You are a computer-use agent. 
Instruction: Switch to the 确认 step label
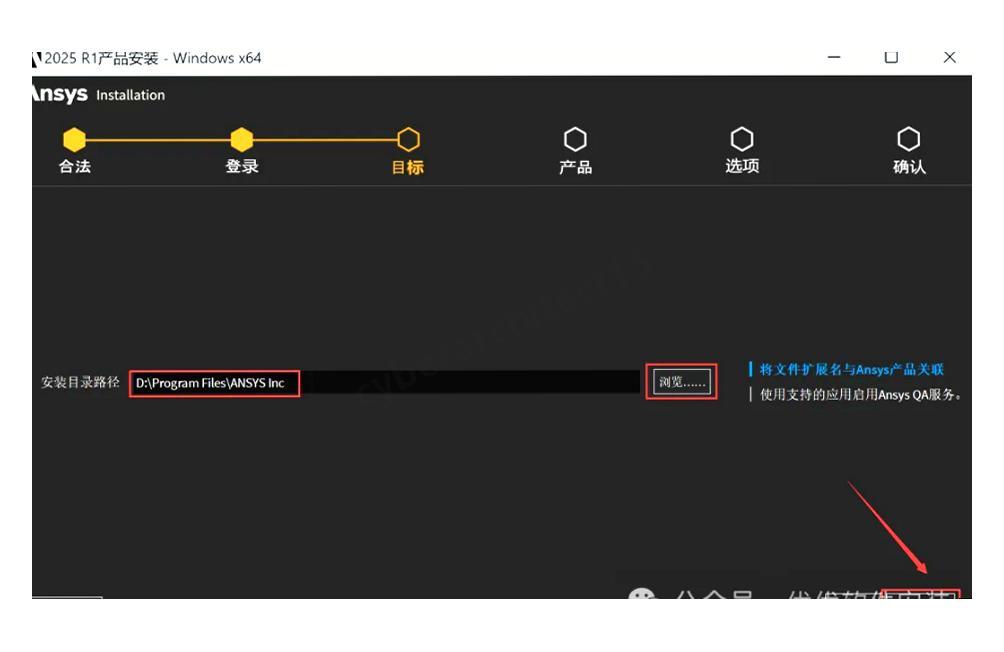tap(908, 167)
